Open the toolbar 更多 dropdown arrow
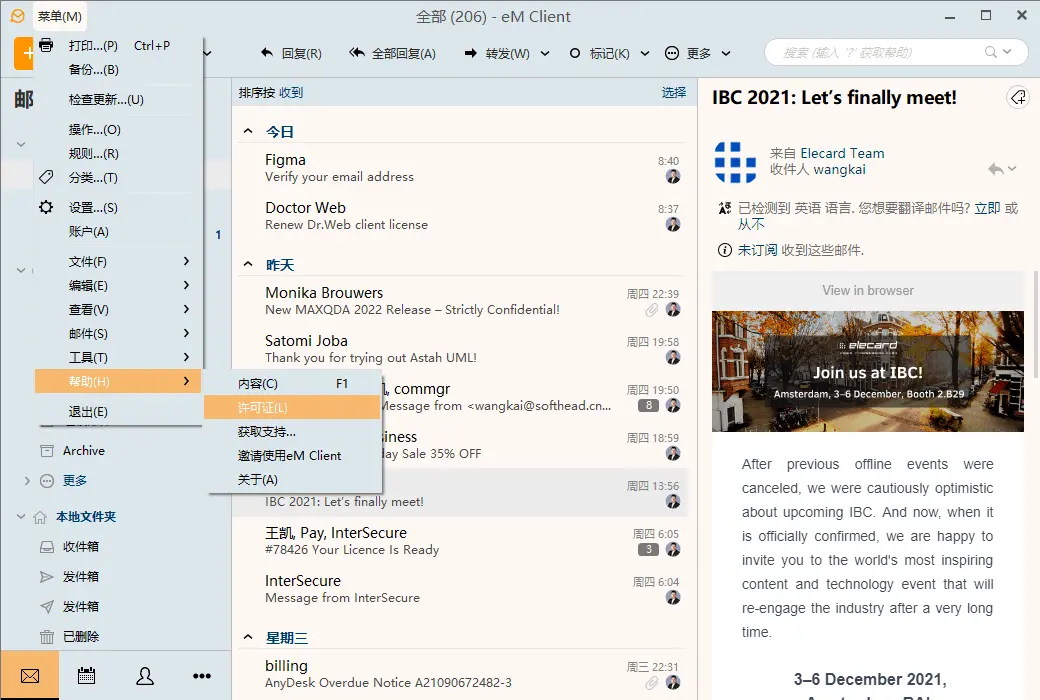The image size is (1040, 700). coord(726,53)
